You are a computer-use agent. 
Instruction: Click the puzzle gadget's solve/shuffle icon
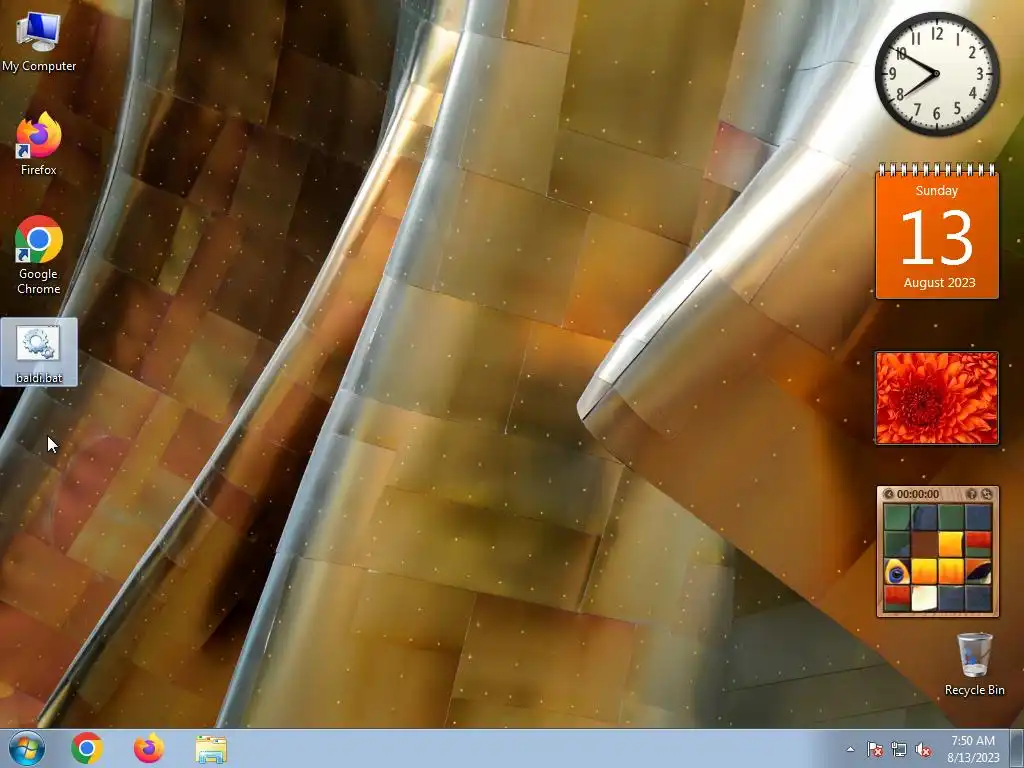pyautogui.click(x=986, y=494)
